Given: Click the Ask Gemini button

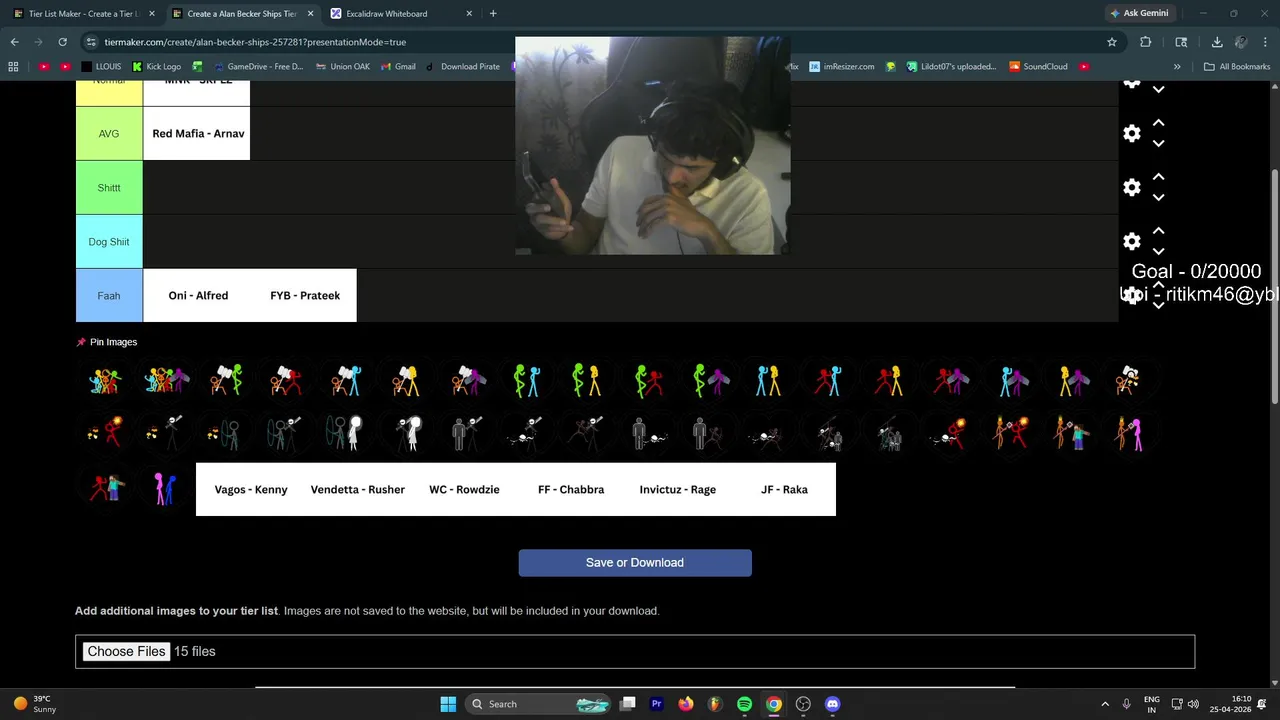Looking at the screenshot, I should pos(1139,14).
